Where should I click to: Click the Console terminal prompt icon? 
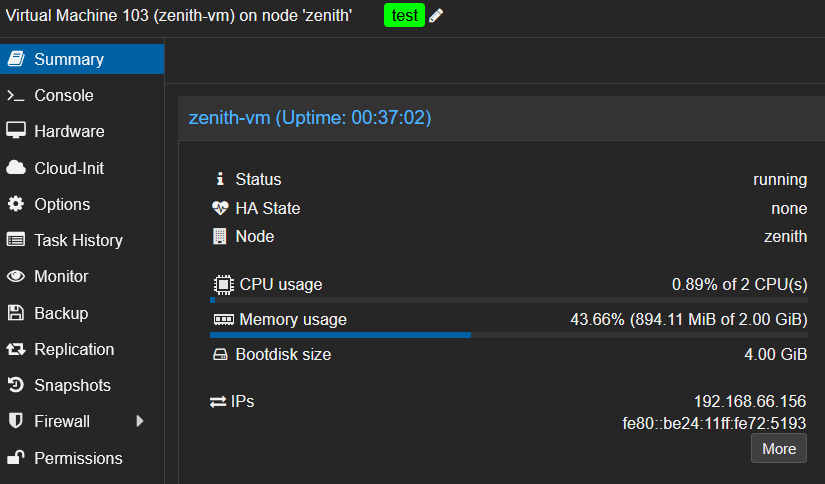pos(15,96)
